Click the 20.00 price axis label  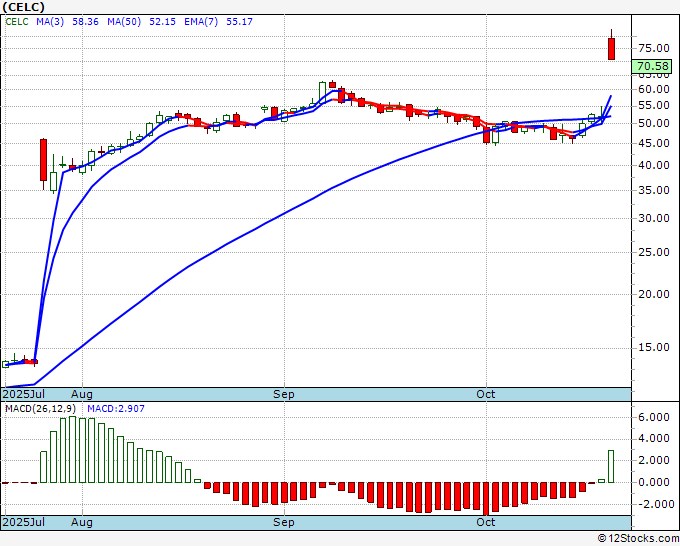coord(654,294)
